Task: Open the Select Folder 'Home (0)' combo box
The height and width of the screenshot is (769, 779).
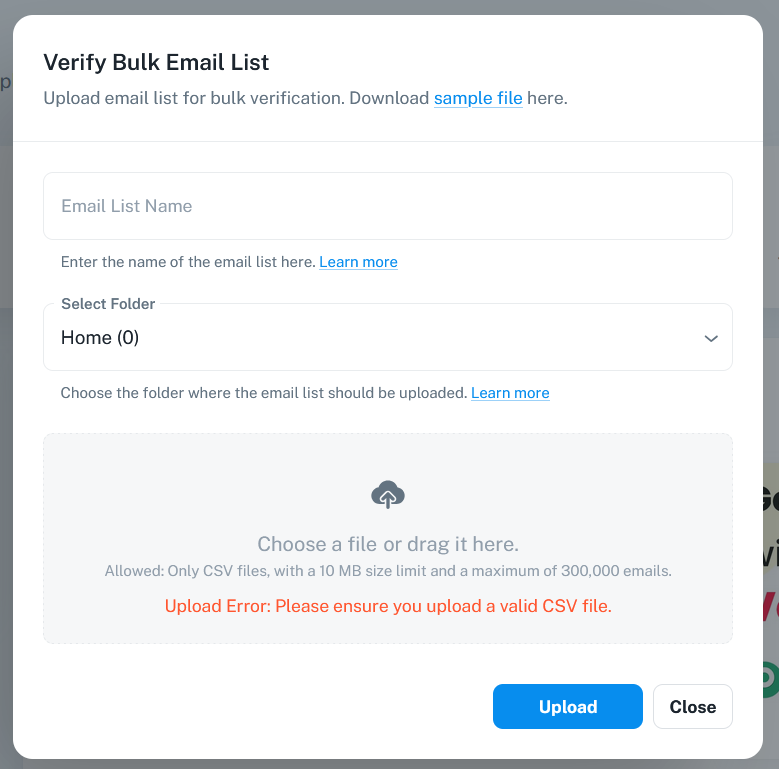Action: click(x=380, y=338)
